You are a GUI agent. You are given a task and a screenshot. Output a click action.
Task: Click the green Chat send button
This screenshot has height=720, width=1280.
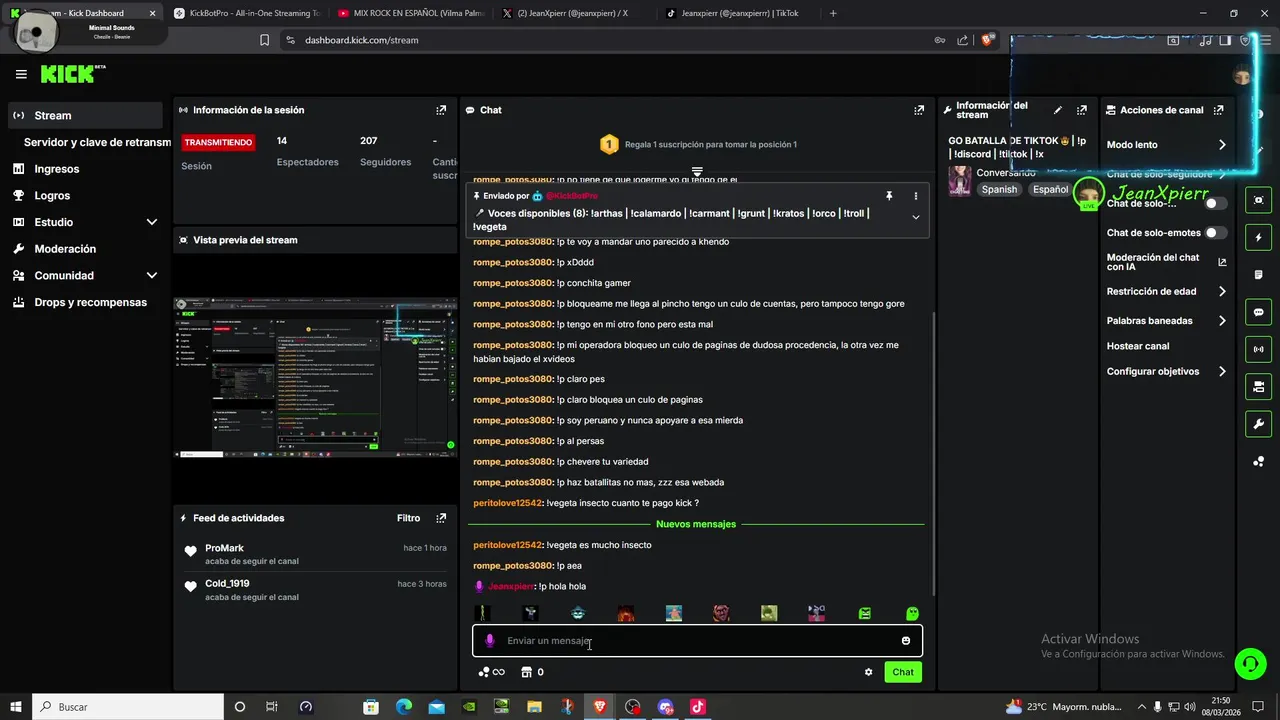click(x=903, y=672)
